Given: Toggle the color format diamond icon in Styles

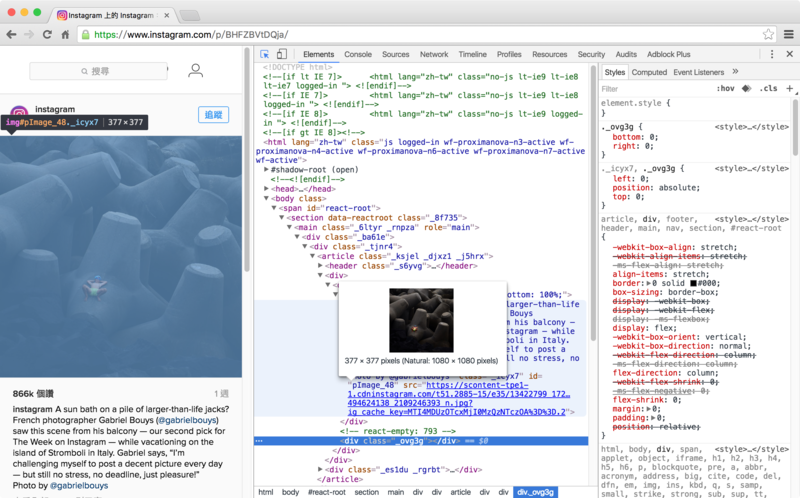Looking at the screenshot, I should 746,88.
